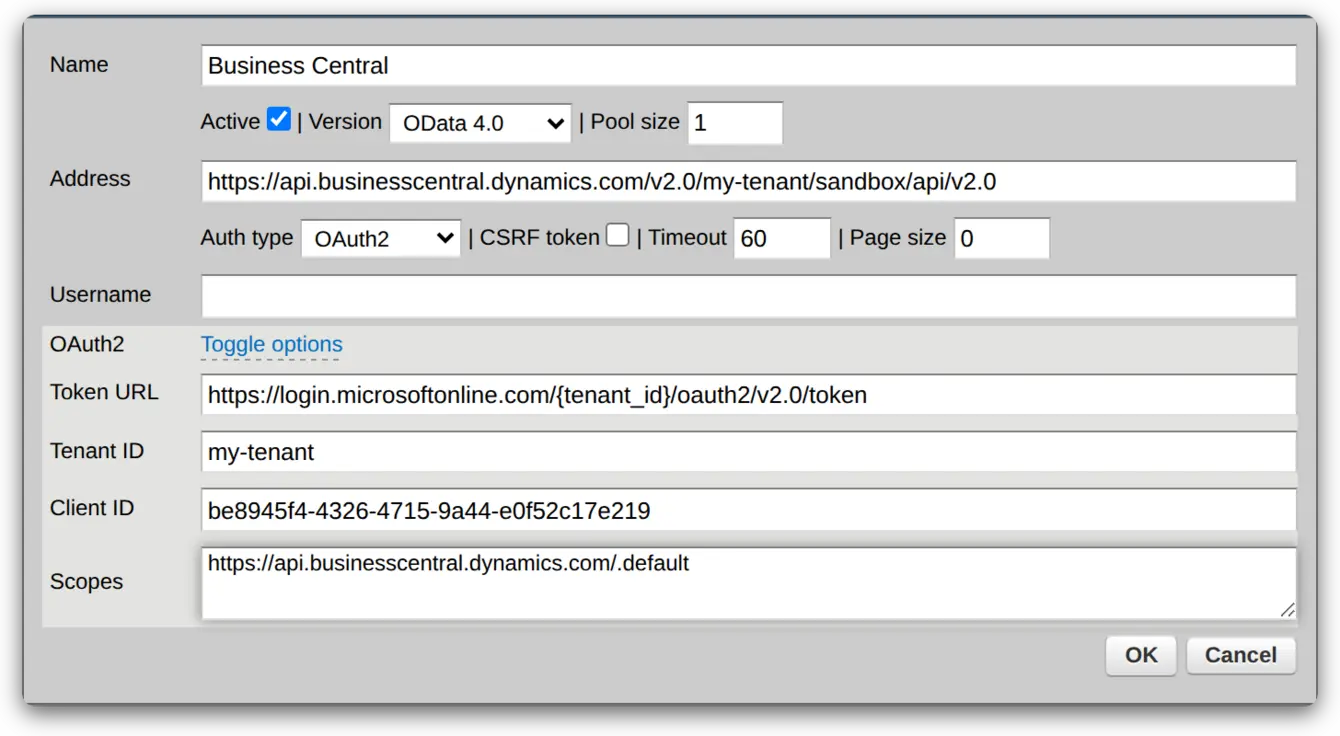Image resolution: width=1340 pixels, height=736 pixels.
Task: Click the Tenant ID field with my-tenant
Action: point(748,452)
